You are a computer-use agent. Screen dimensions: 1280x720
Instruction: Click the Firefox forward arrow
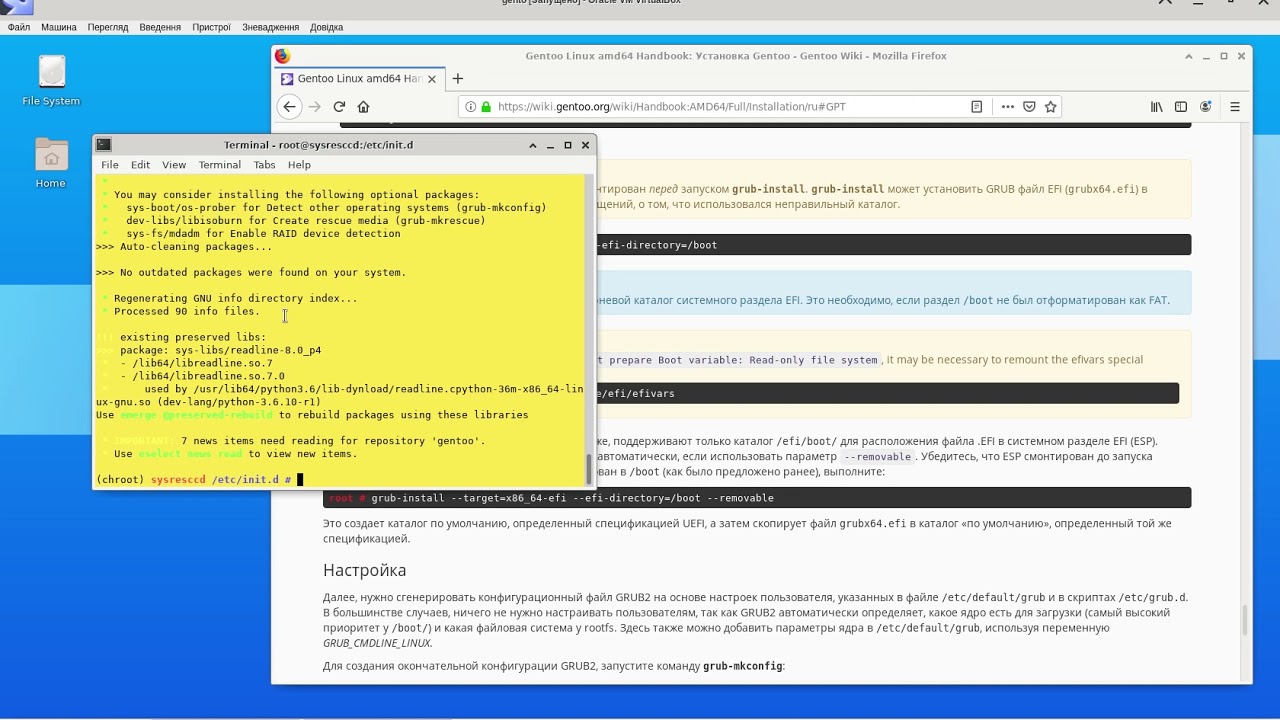tap(315, 107)
